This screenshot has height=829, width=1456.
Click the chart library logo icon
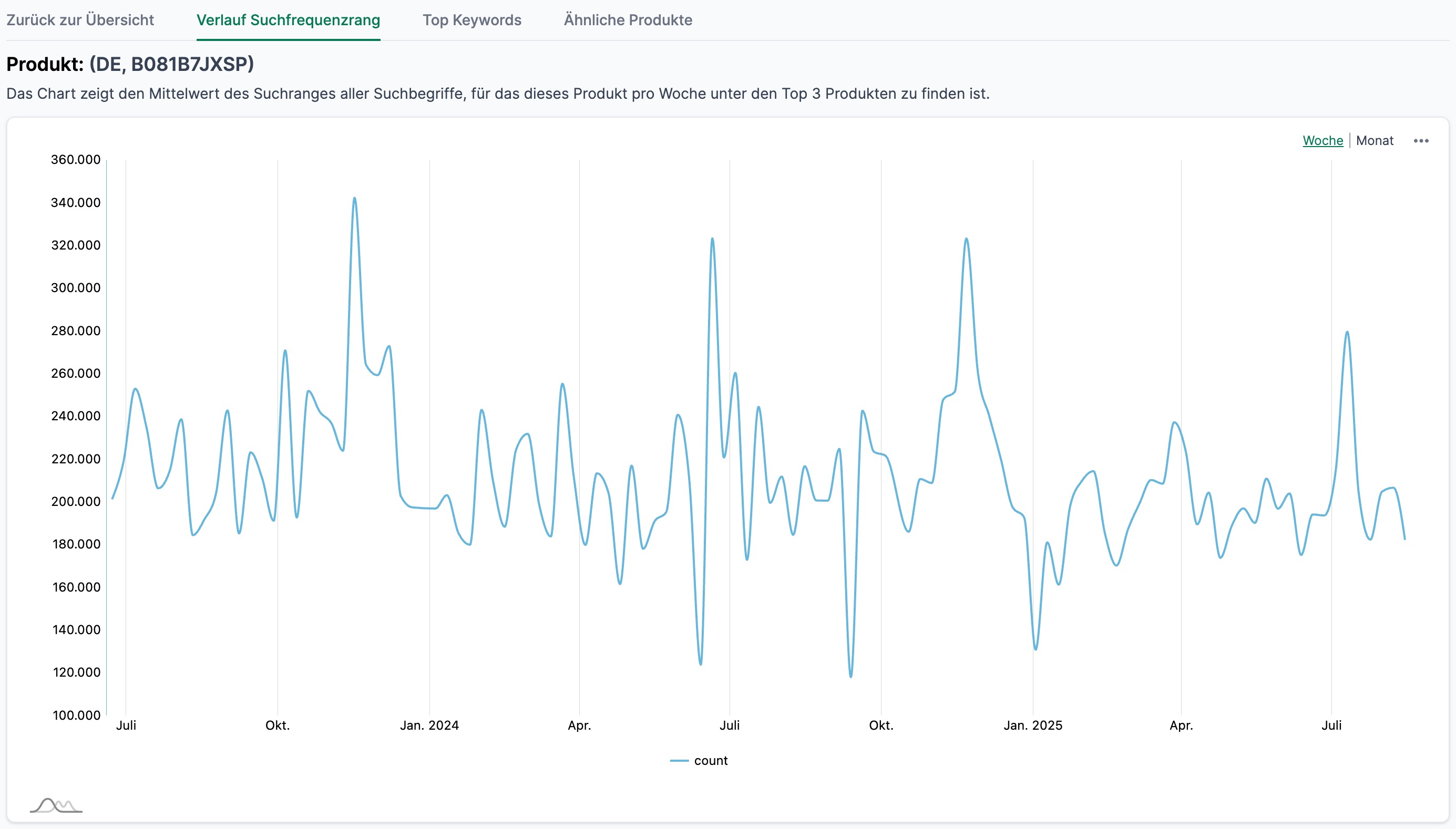56,805
